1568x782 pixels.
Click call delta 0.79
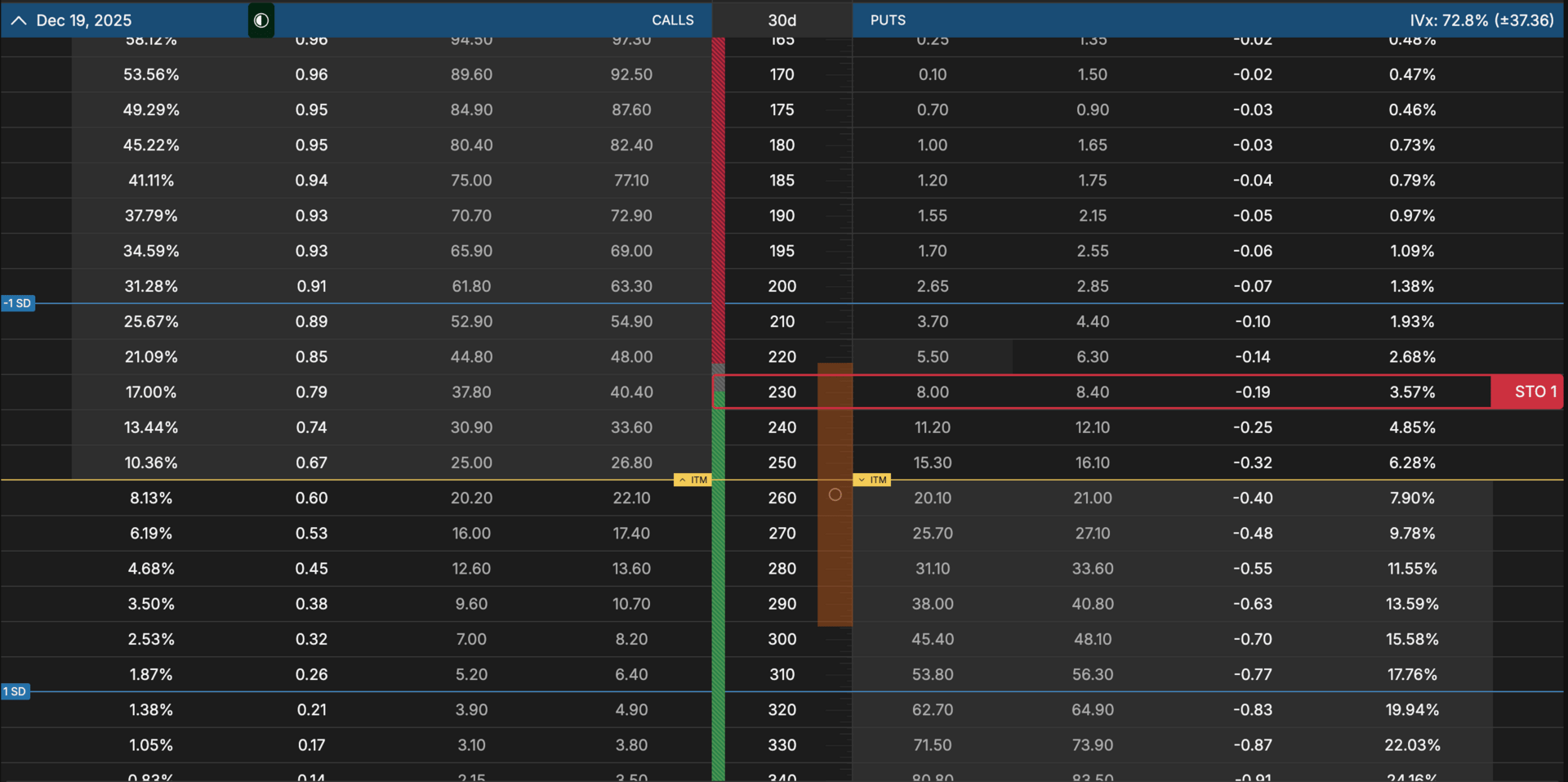point(311,392)
